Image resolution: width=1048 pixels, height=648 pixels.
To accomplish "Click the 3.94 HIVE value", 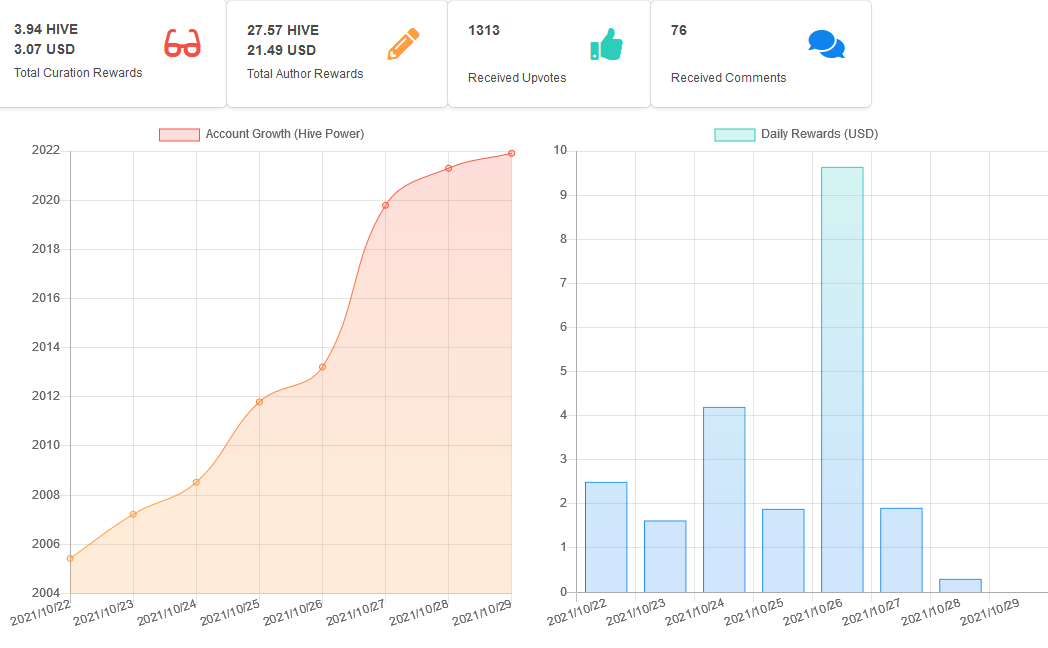I will [x=46, y=29].
